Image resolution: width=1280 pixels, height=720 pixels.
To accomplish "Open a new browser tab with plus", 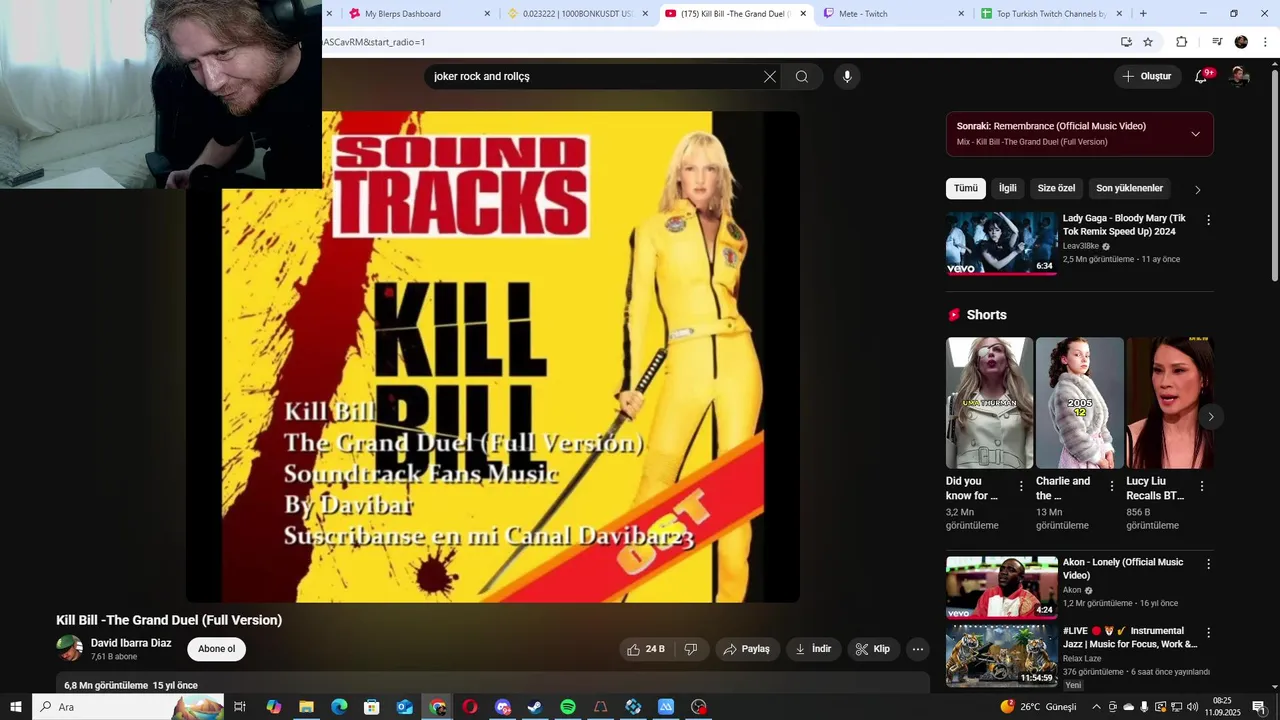I will point(1143,14).
